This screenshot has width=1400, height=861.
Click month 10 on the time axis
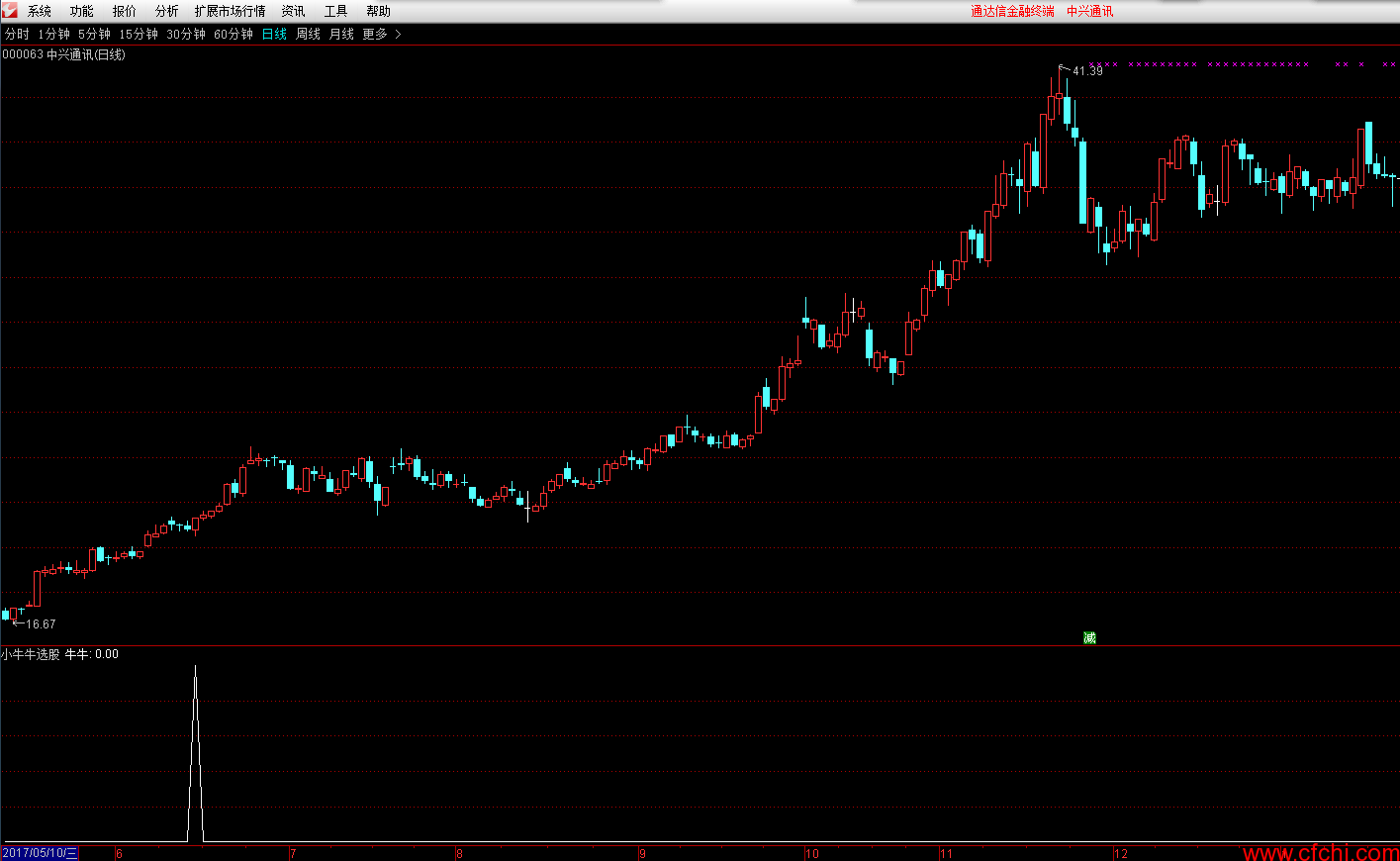click(812, 853)
